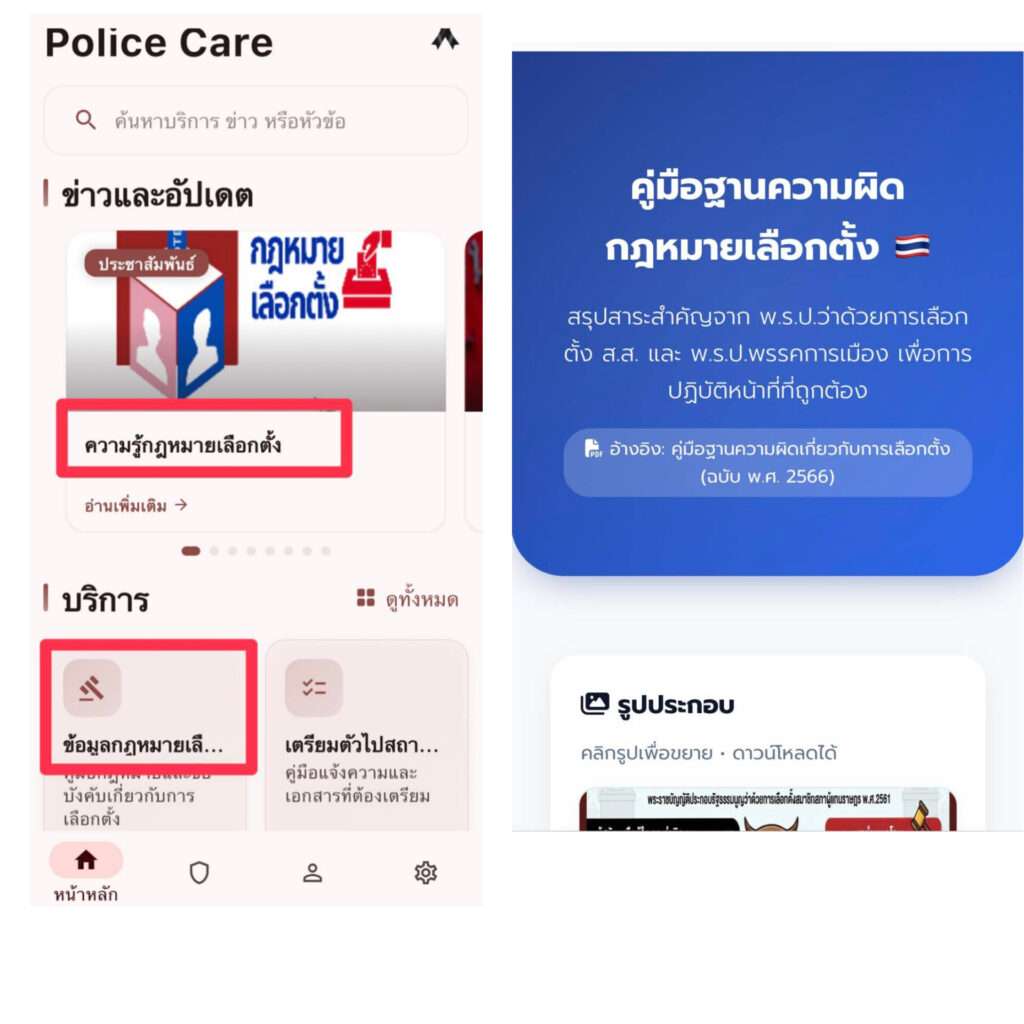
Task: Tap the gavel icon for election law info
Action: pyautogui.click(x=92, y=688)
